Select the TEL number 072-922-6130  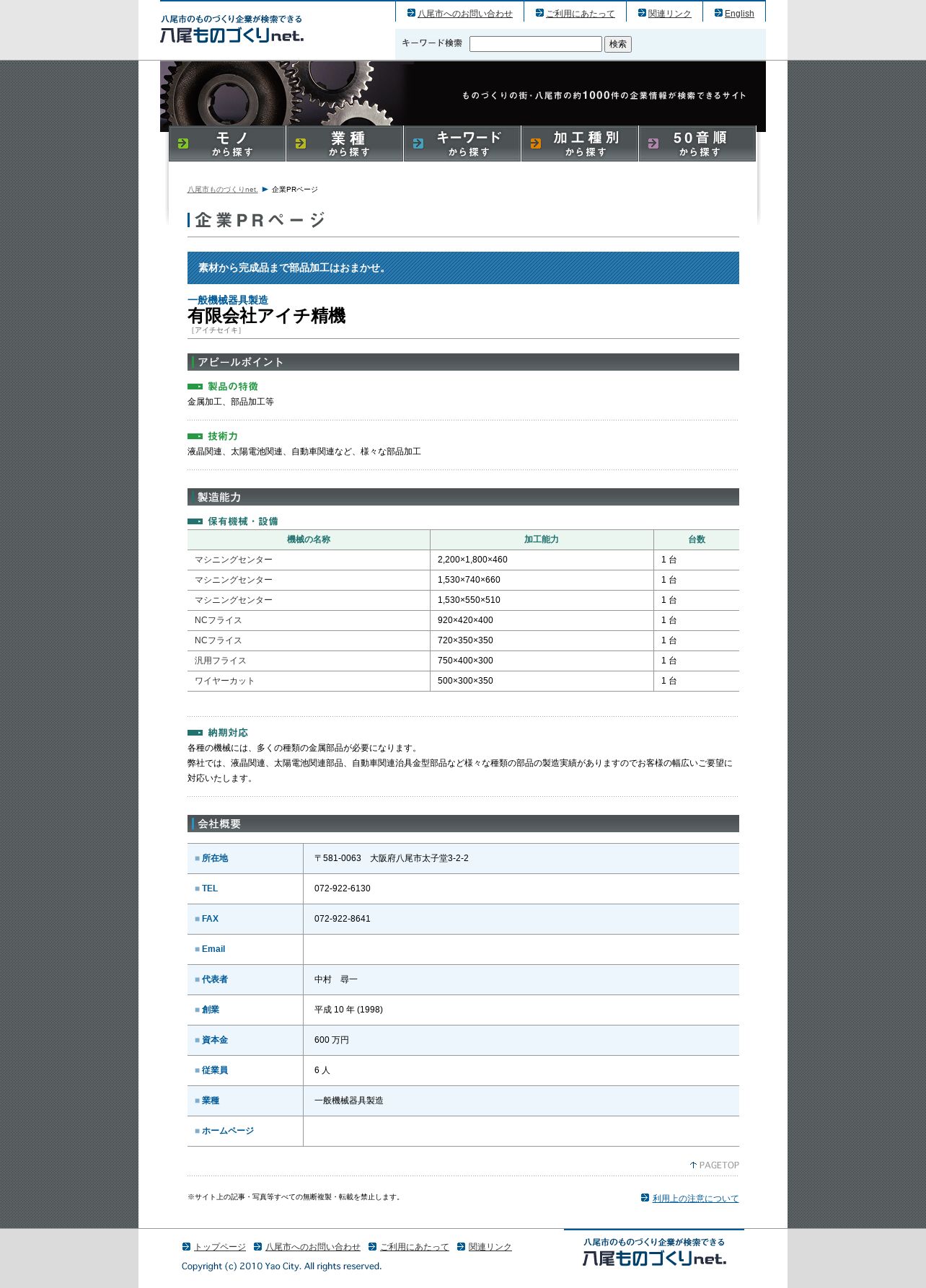343,888
